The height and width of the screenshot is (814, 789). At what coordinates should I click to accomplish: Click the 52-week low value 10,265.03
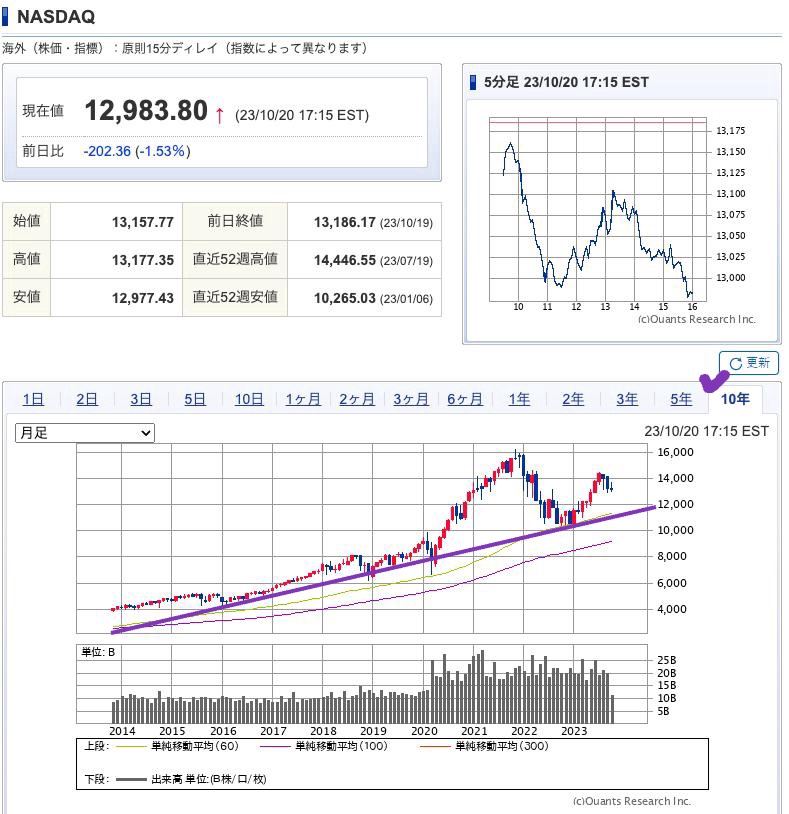click(x=345, y=298)
